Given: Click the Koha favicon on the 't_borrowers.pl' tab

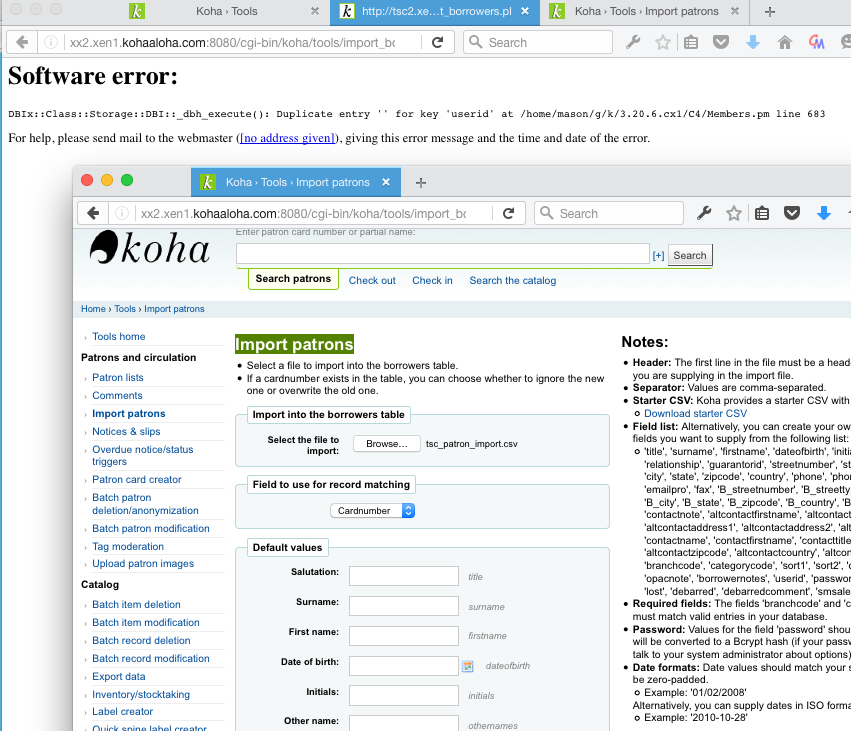Looking at the screenshot, I should click(347, 12).
